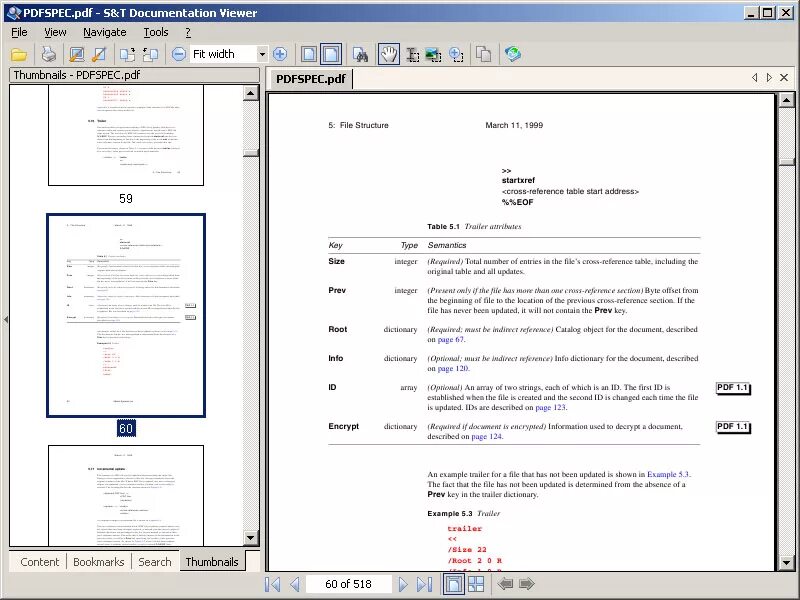
Task: Click document scrollbar down arrow
Action: point(786,563)
